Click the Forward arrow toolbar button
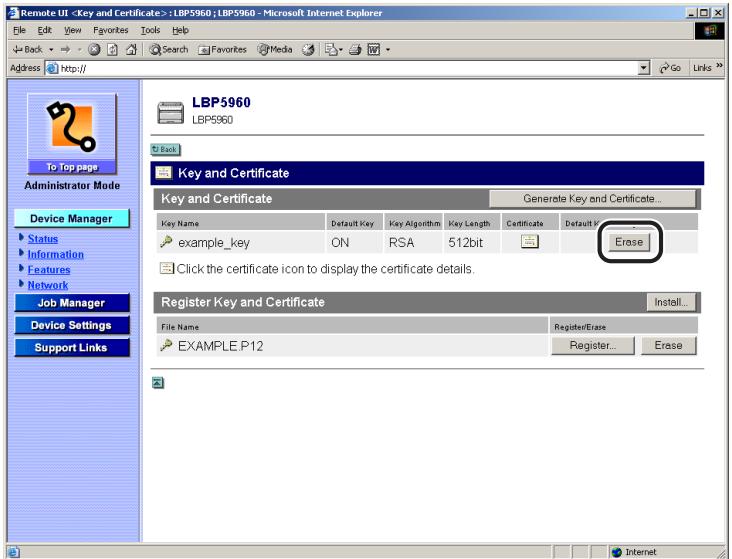 coord(65,50)
